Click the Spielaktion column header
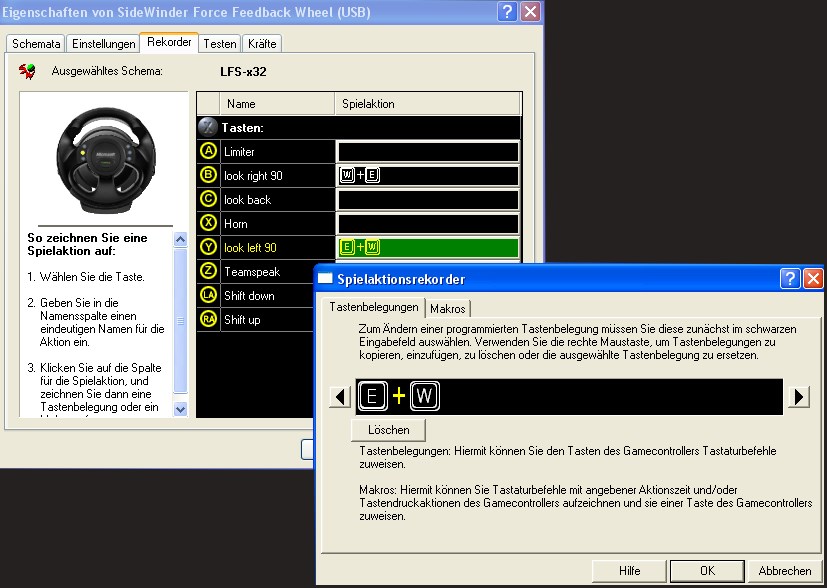The image size is (827, 588). coord(428,104)
